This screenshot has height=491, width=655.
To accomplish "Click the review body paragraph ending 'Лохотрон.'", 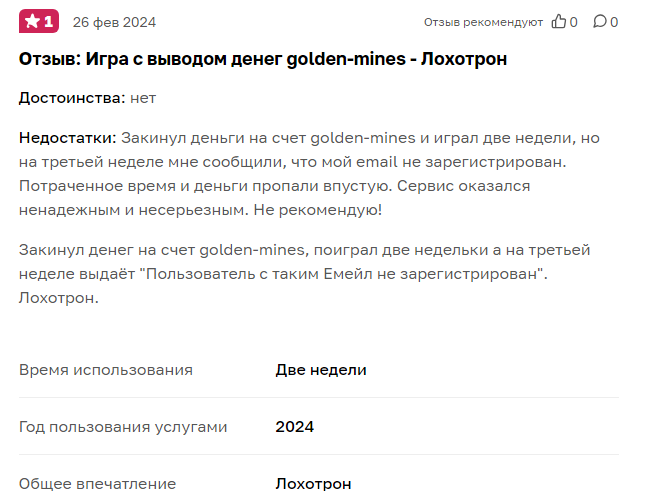I will [x=305, y=274].
